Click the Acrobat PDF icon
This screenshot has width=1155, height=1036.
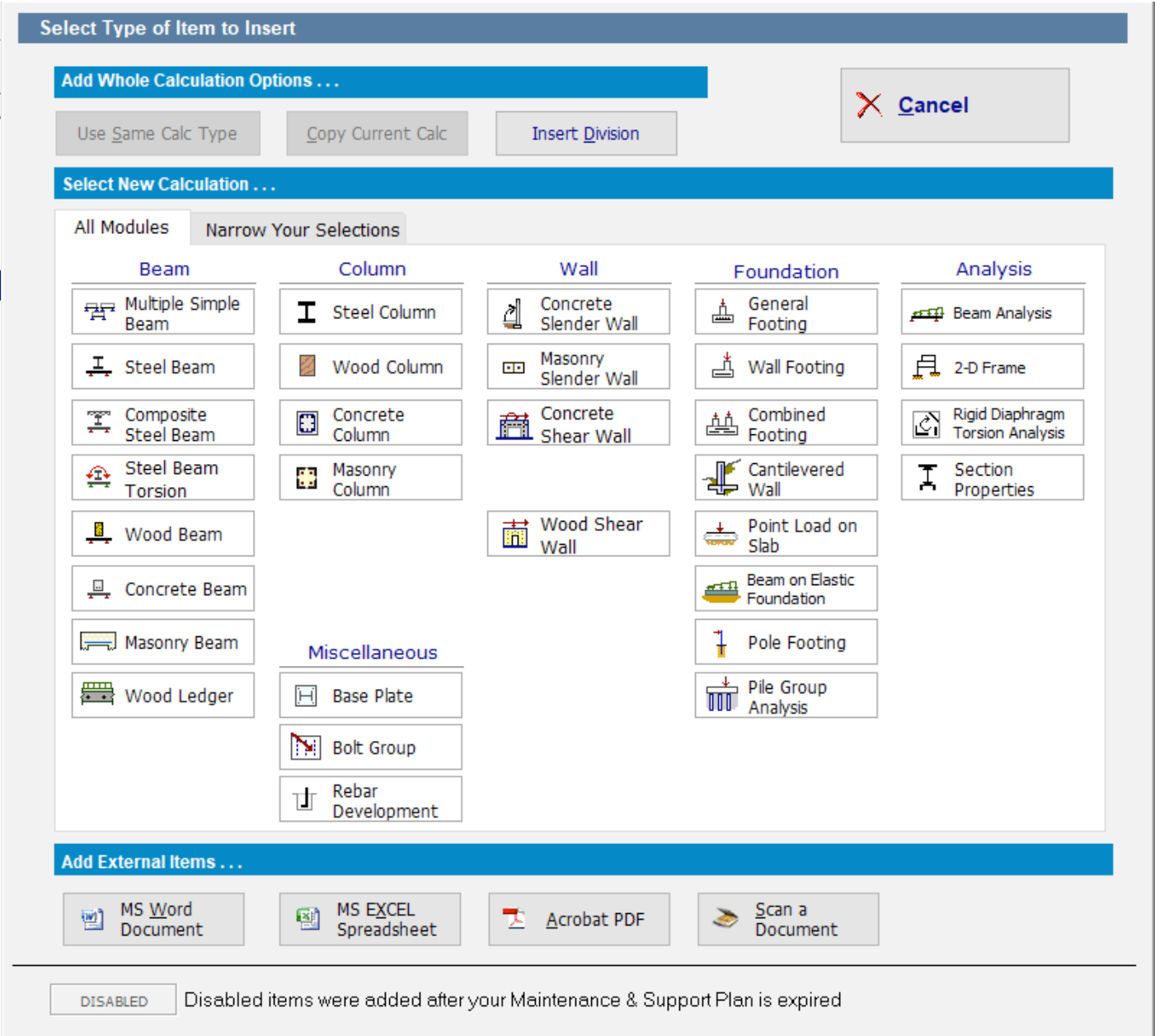tap(514, 918)
